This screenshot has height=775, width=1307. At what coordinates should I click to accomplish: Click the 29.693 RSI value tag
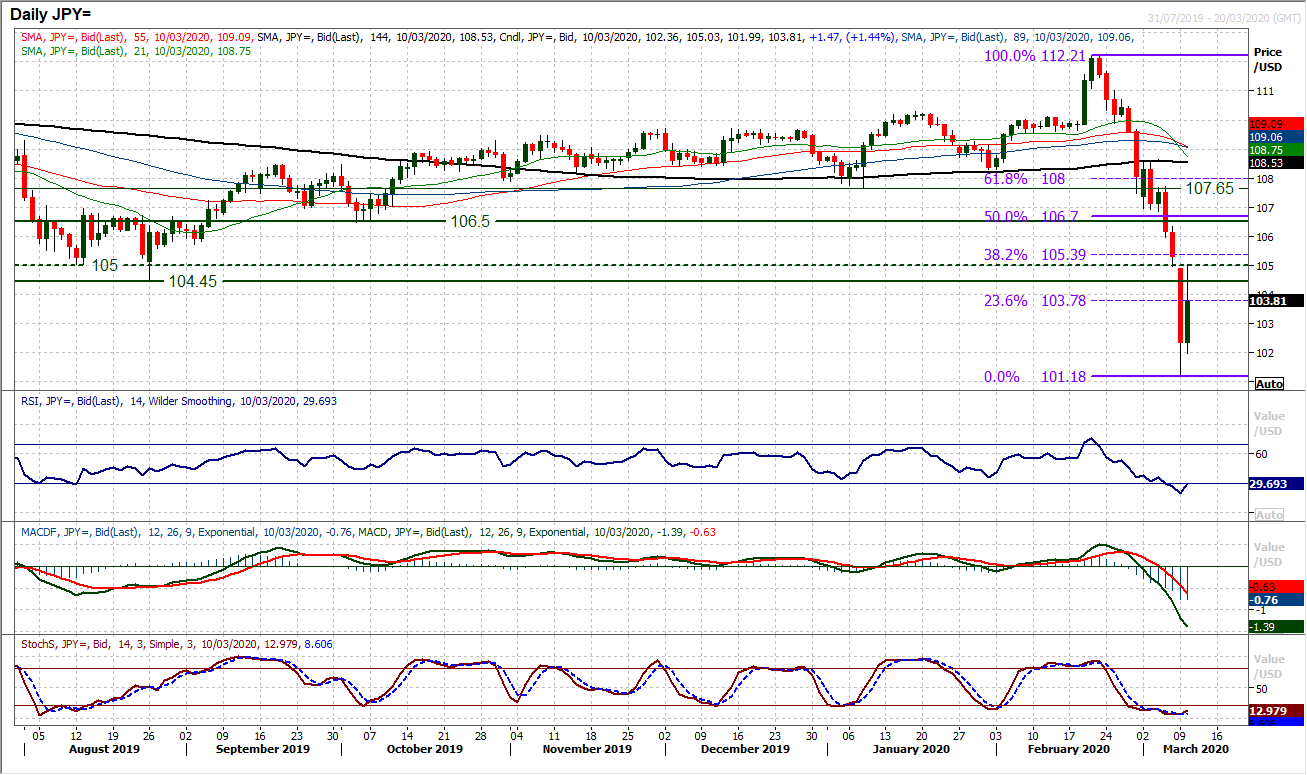[x=1277, y=483]
